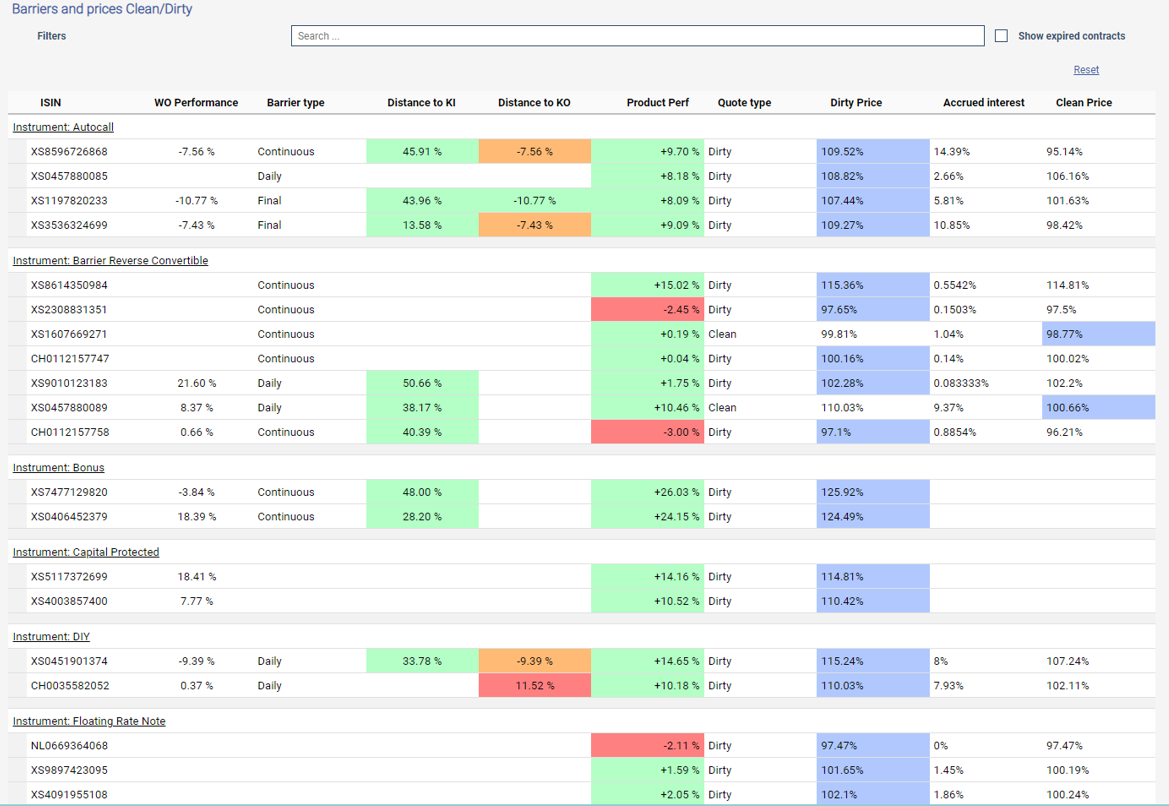Select ISIN XS7477129820
This screenshot has width=1169, height=806.
point(69,492)
